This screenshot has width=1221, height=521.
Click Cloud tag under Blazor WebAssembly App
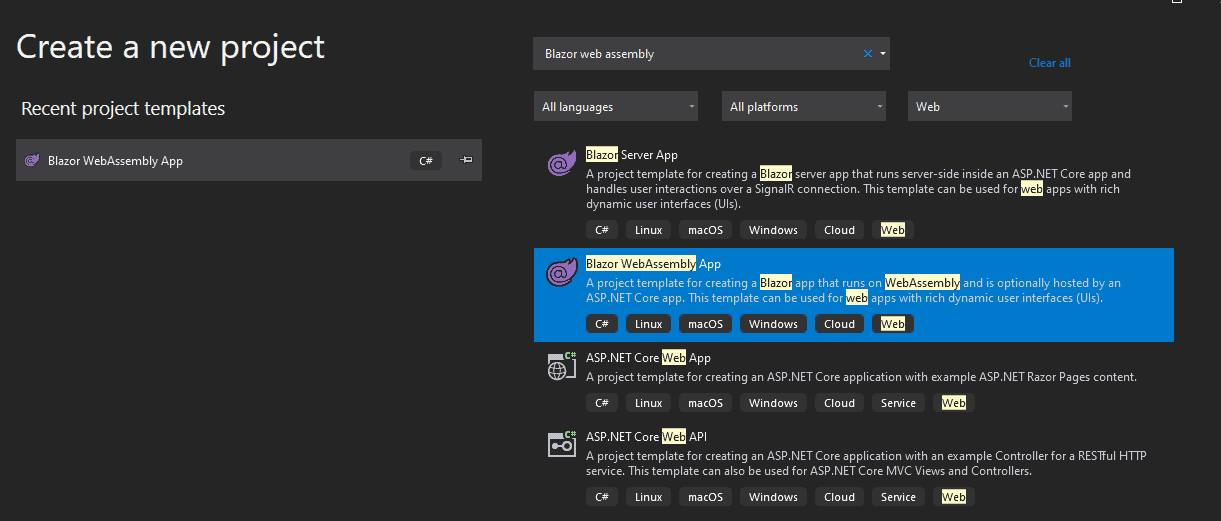click(x=839, y=324)
